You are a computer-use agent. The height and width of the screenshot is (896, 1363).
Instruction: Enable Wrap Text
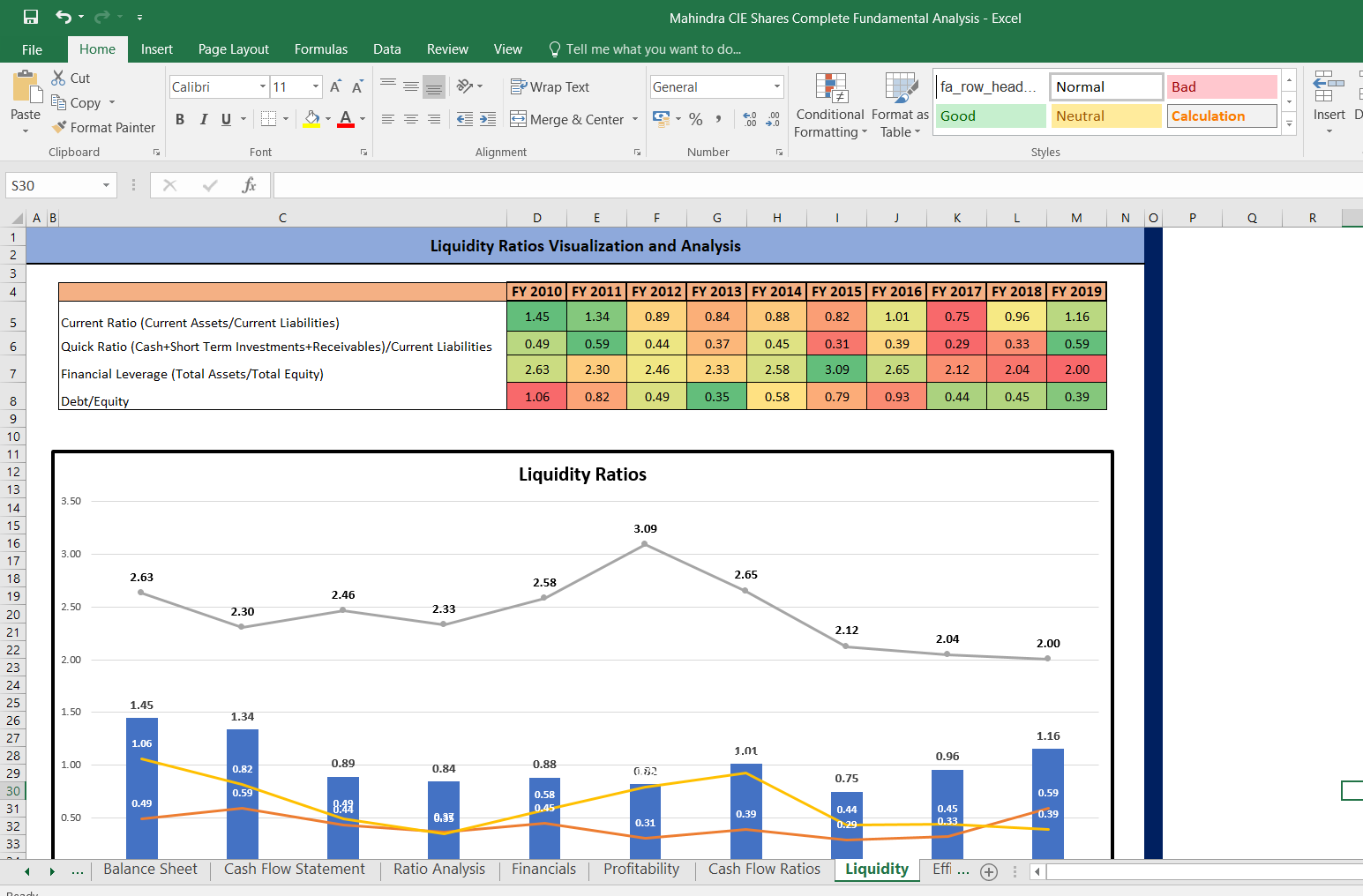[550, 86]
